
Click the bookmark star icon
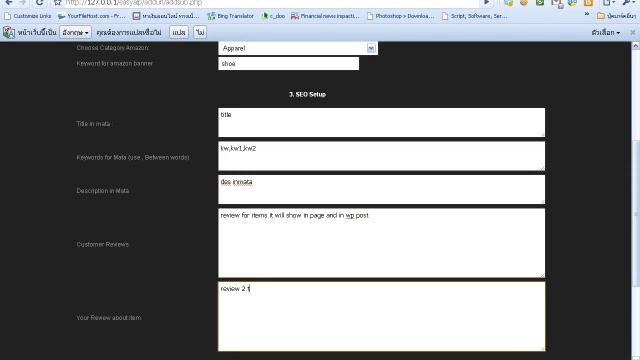[58, 3]
